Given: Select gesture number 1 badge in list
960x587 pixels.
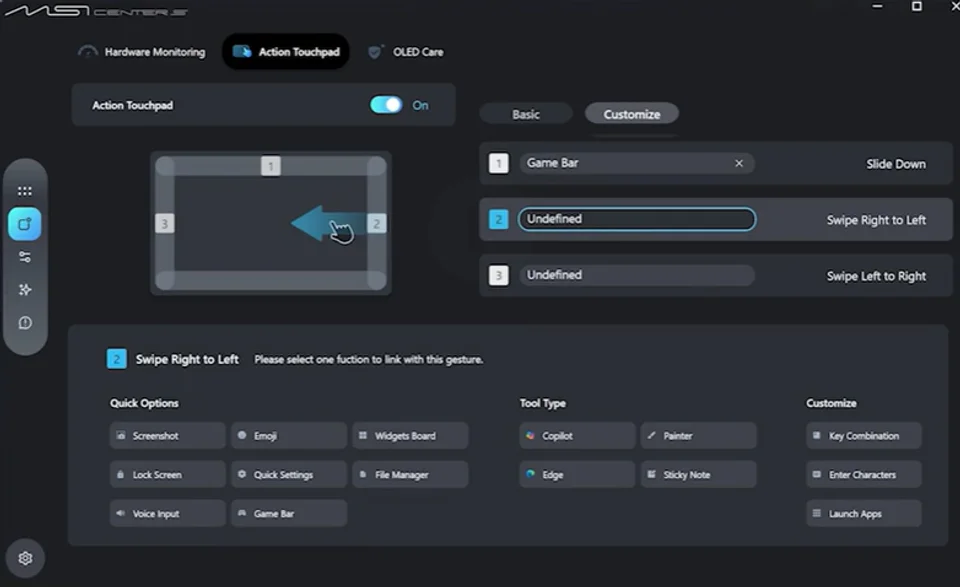Looking at the screenshot, I should 498,163.
